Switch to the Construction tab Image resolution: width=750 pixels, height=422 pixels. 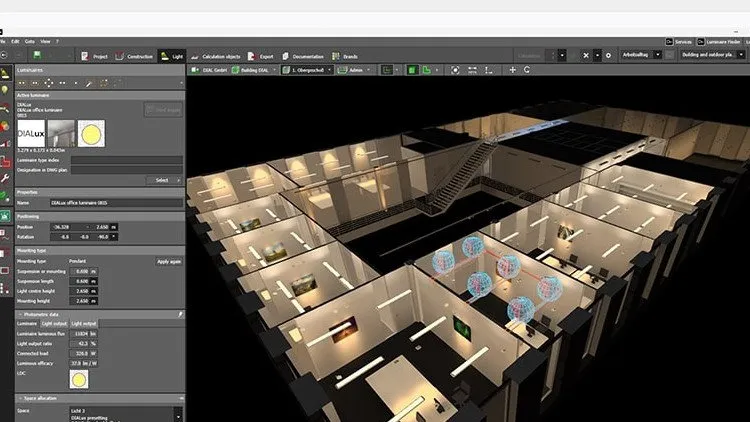(134, 56)
